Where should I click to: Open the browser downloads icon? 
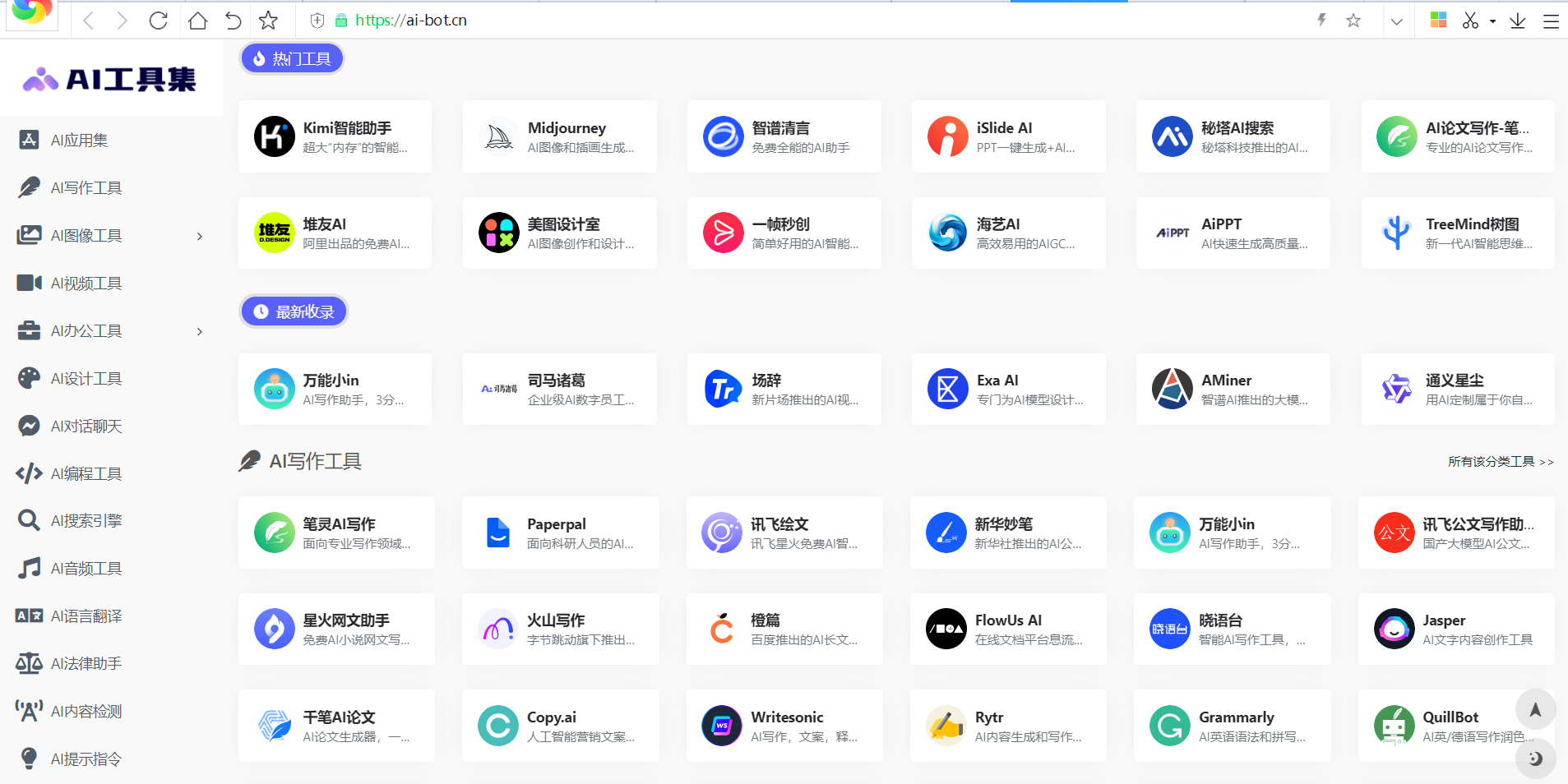[1518, 21]
